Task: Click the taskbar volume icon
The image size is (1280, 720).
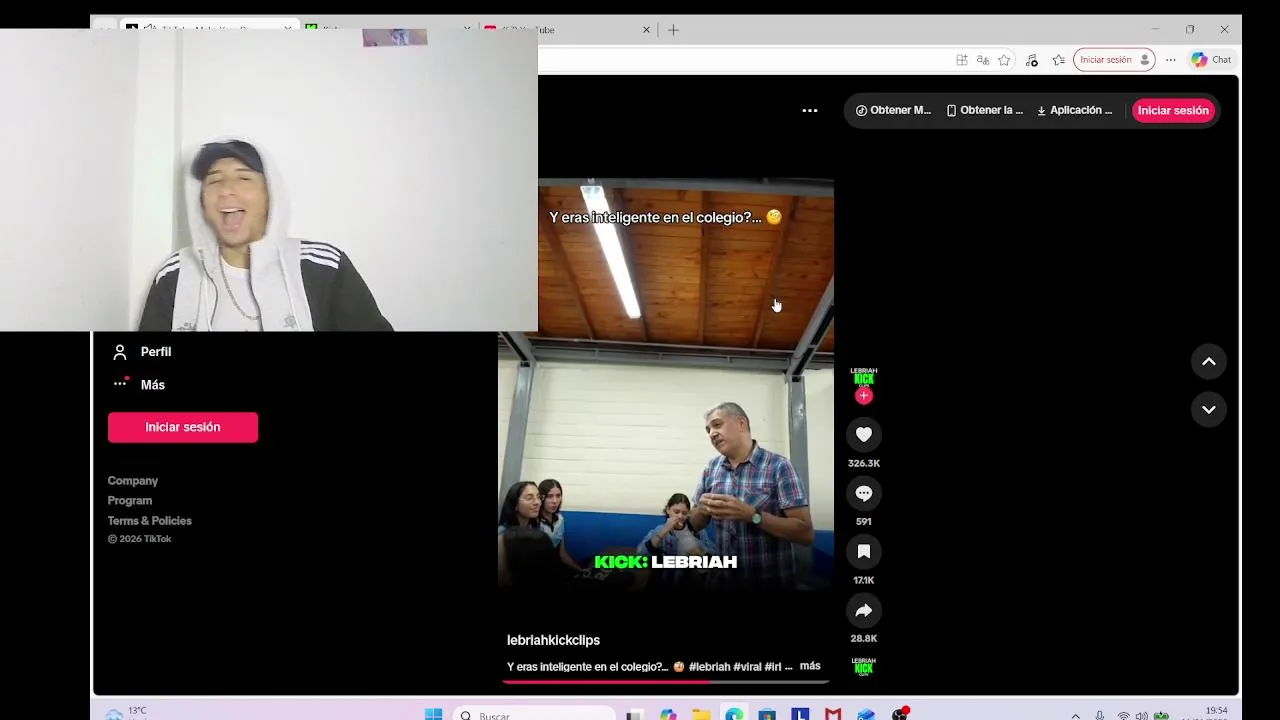Action: (1141, 715)
